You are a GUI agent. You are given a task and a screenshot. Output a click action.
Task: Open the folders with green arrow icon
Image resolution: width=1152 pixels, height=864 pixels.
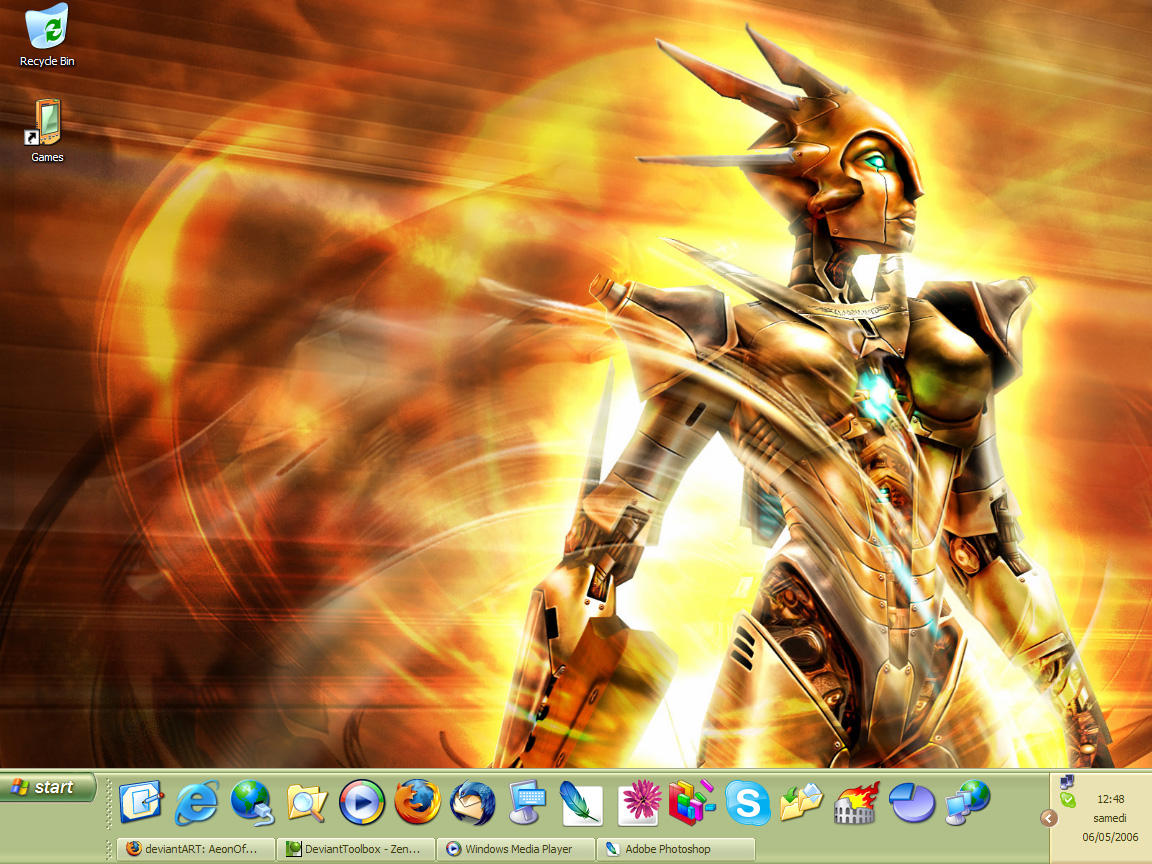pyautogui.click(x=801, y=802)
